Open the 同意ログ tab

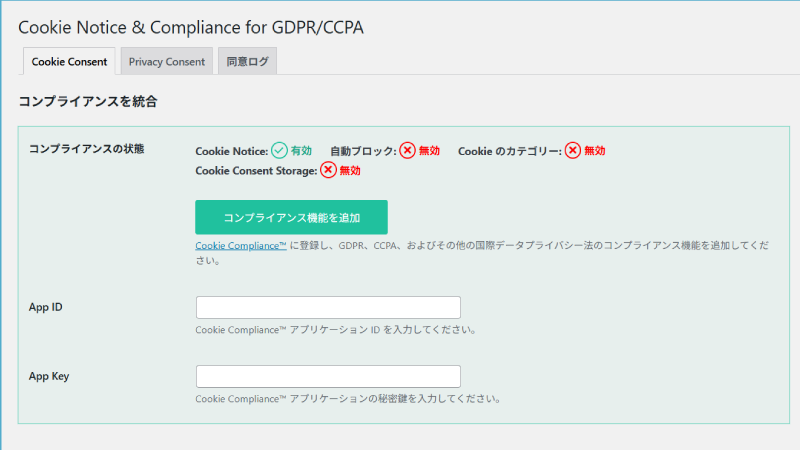(x=247, y=62)
